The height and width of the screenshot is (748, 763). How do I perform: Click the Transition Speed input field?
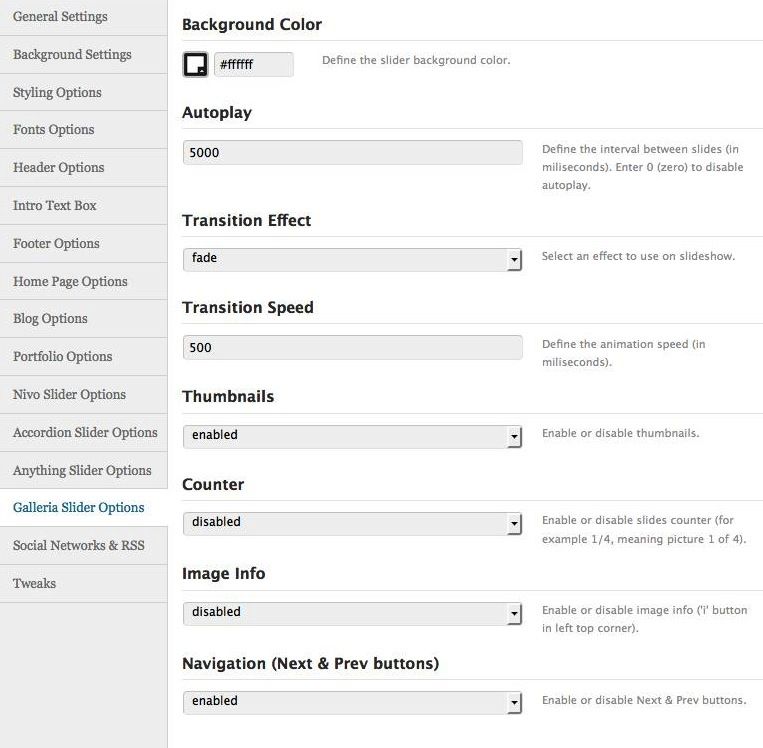[352, 348]
